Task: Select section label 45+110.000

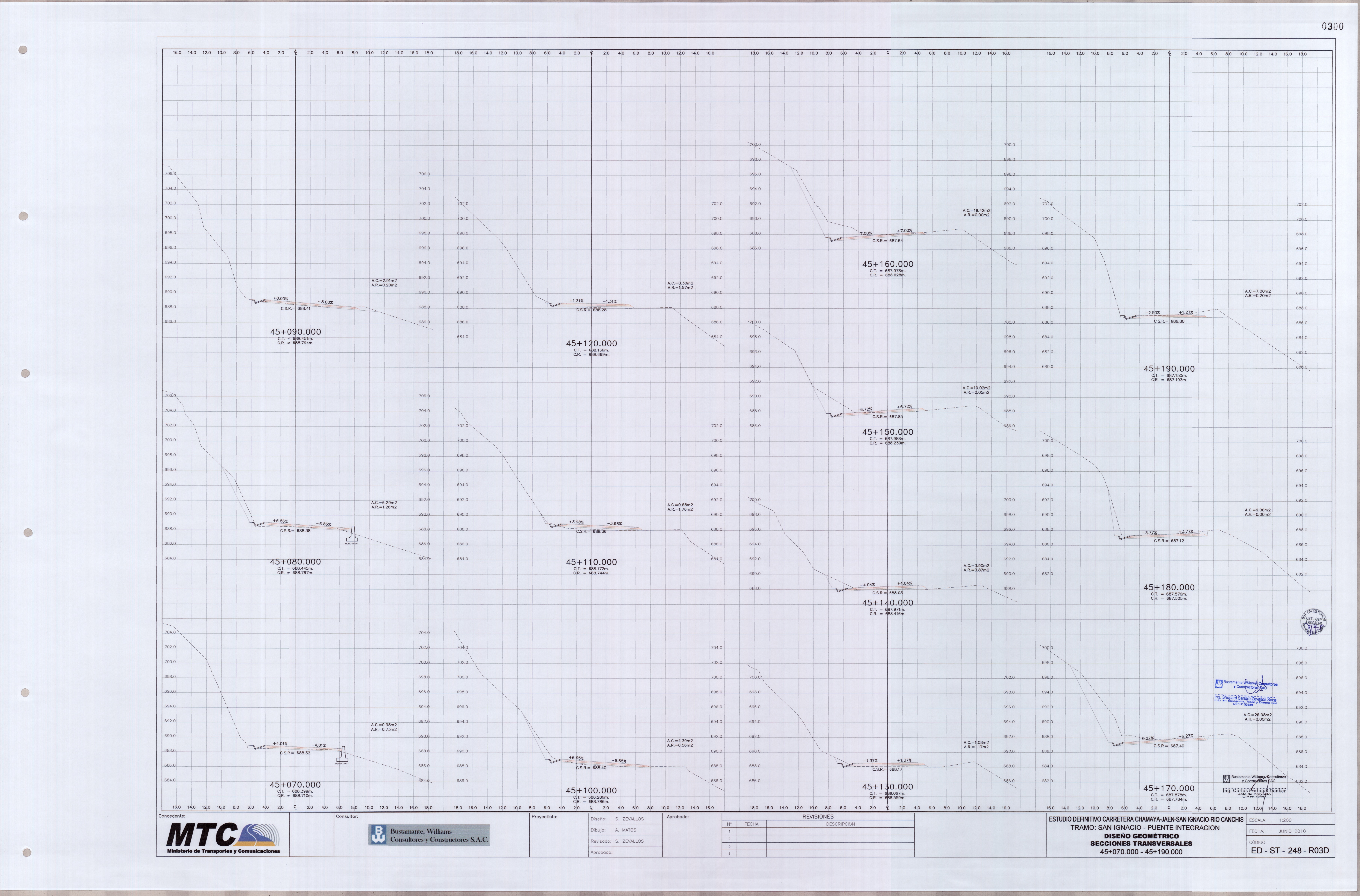Action: 591,562
